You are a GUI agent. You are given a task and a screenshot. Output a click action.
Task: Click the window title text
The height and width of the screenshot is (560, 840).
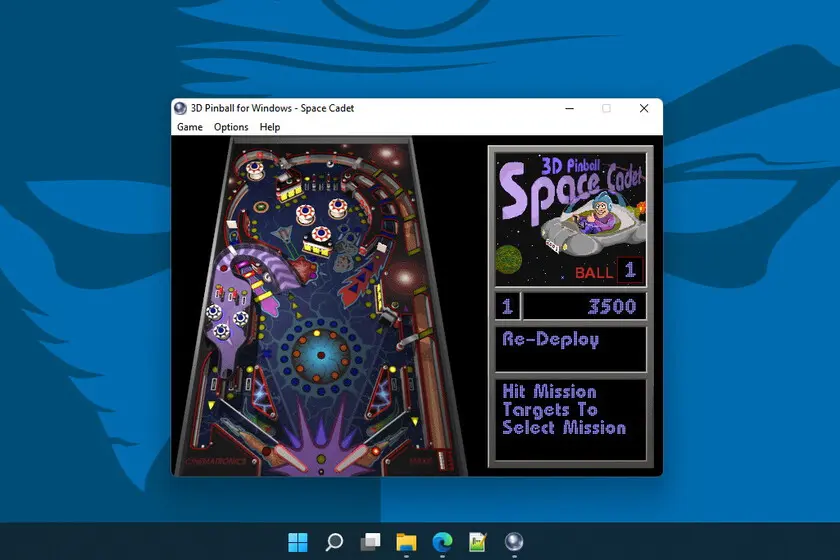click(272, 108)
